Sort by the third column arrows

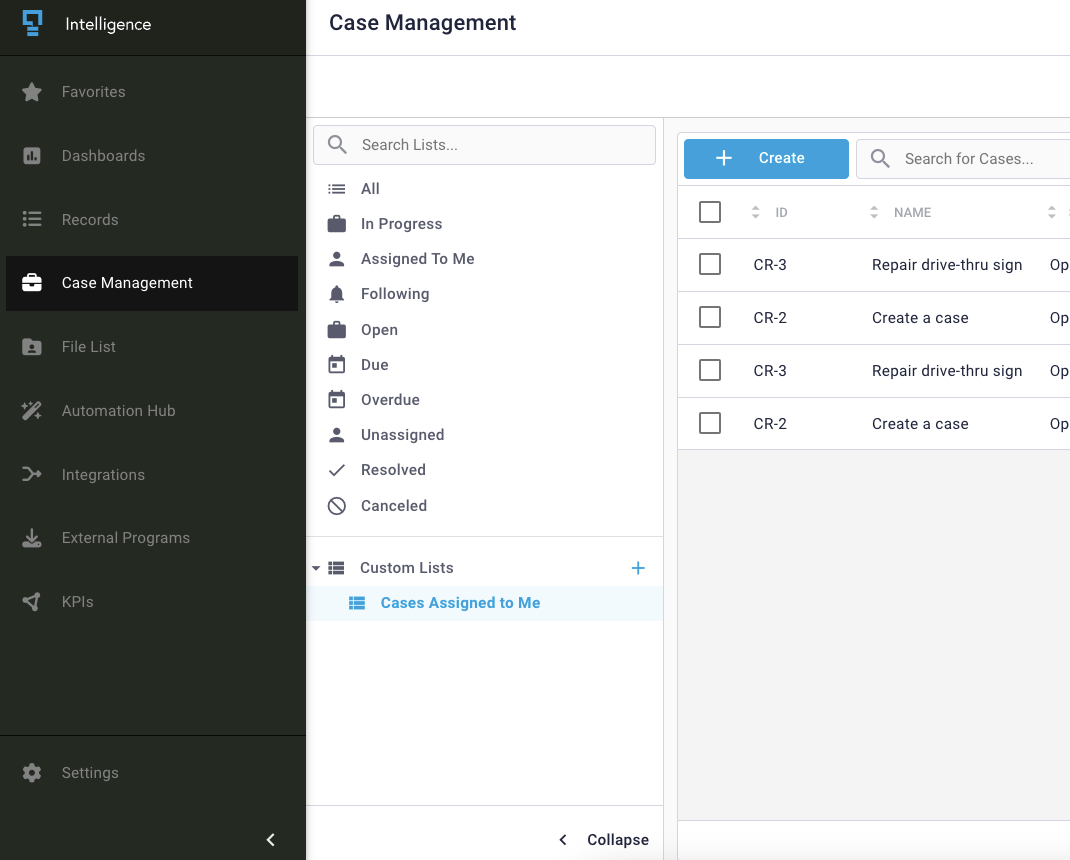coord(1052,212)
